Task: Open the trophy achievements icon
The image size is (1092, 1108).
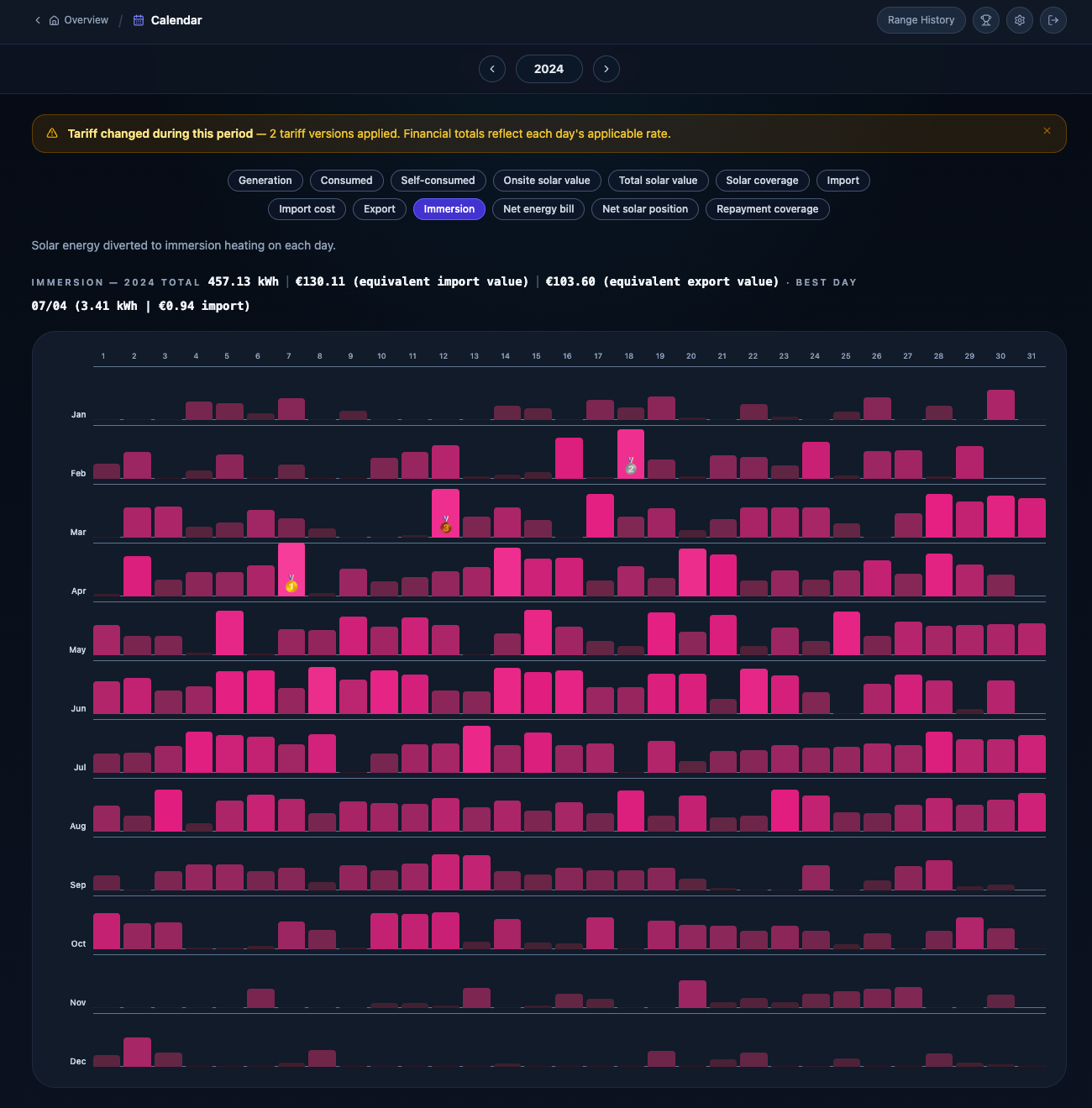Action: tap(986, 20)
